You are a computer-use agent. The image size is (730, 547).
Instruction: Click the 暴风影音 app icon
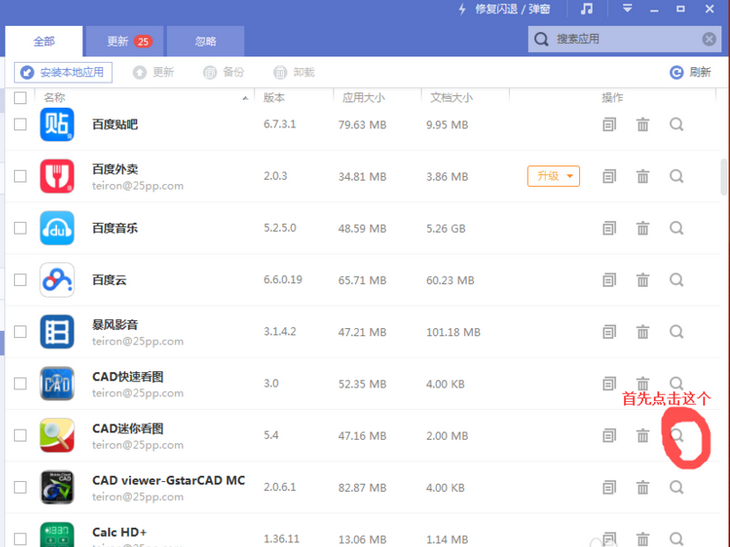(57, 332)
